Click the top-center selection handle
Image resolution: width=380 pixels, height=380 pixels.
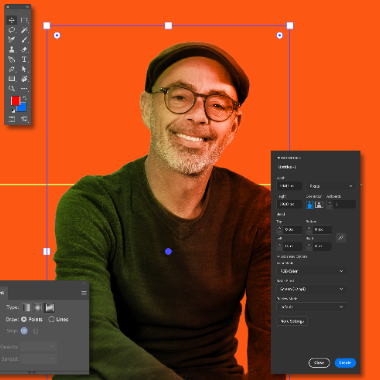[x=168, y=26]
